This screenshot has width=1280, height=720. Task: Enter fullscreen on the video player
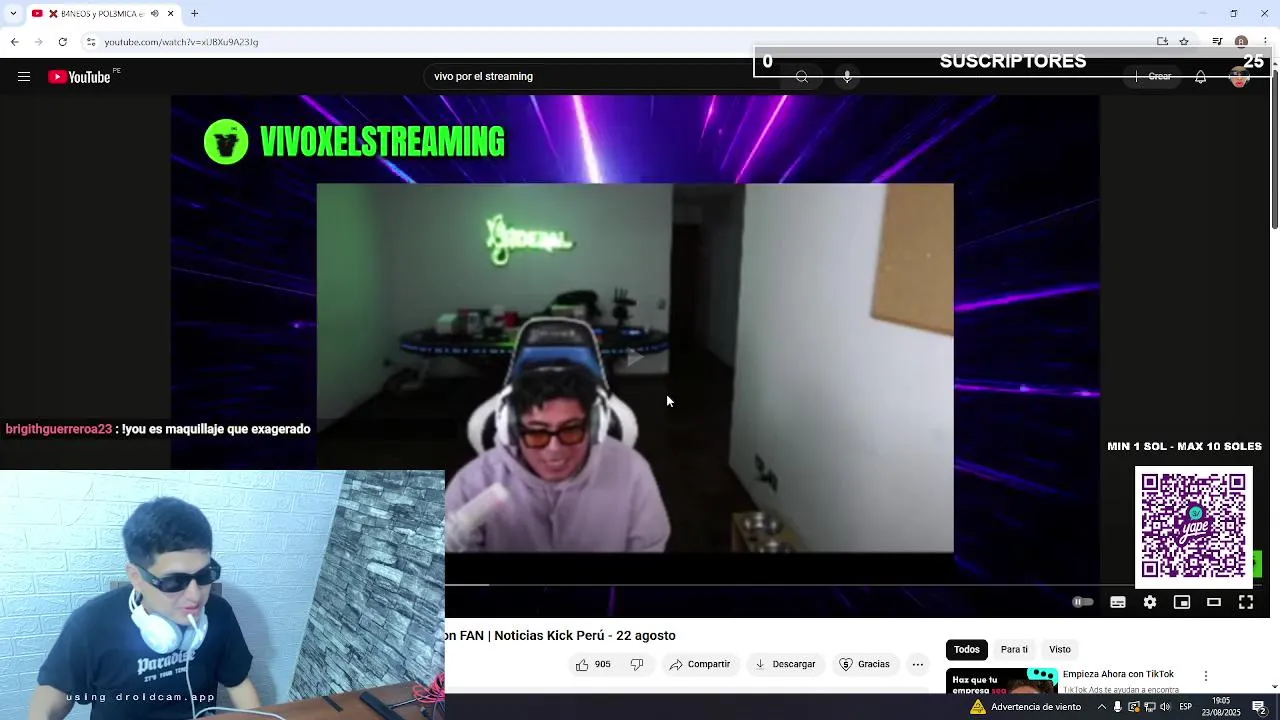click(1246, 602)
